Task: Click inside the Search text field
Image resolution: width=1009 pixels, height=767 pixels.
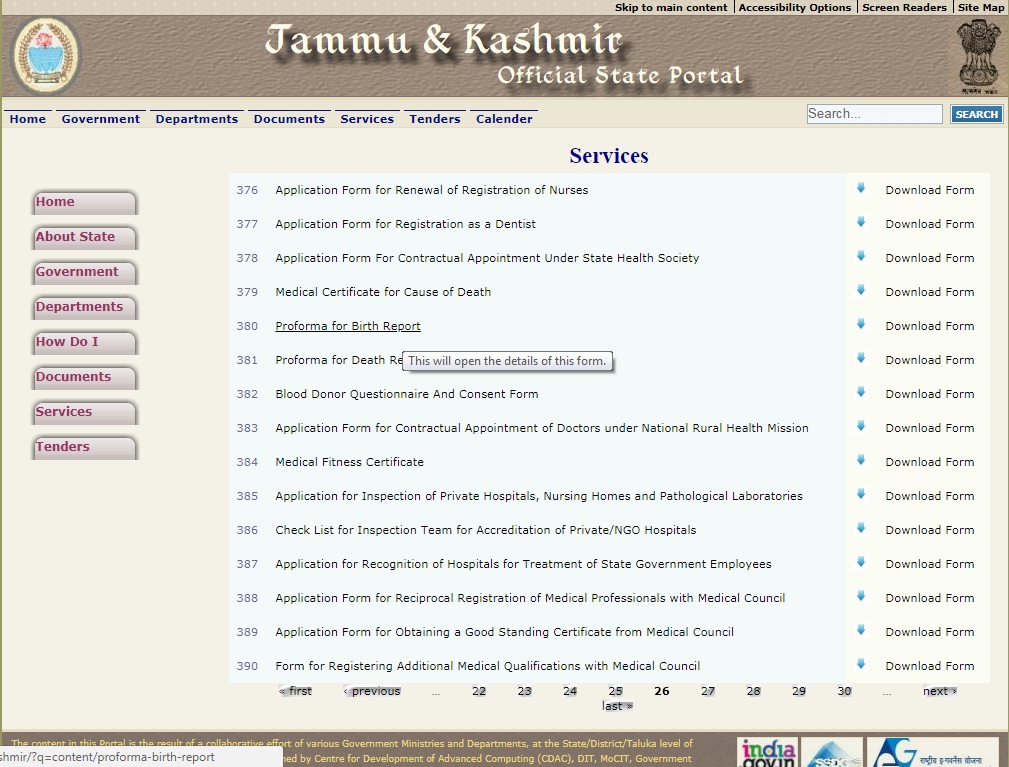Action: point(873,113)
